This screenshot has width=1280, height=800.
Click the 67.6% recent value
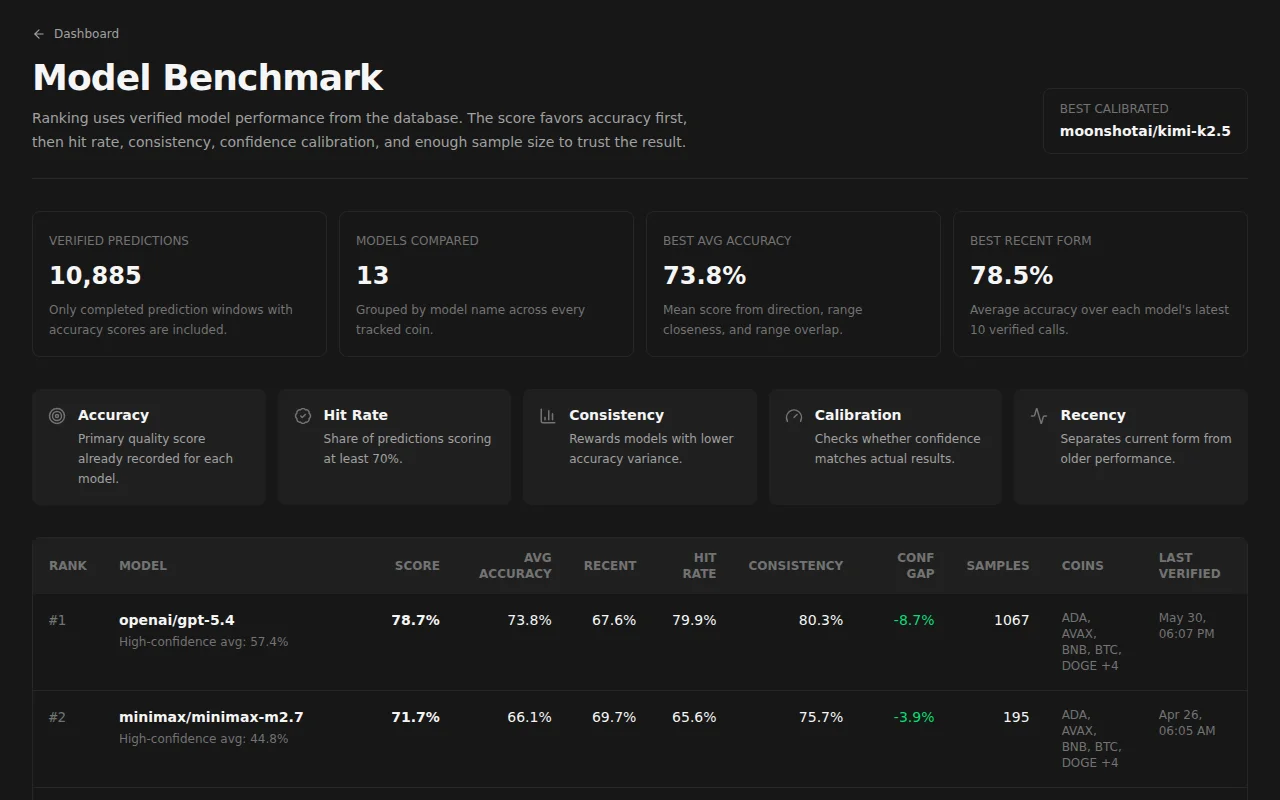(614, 620)
